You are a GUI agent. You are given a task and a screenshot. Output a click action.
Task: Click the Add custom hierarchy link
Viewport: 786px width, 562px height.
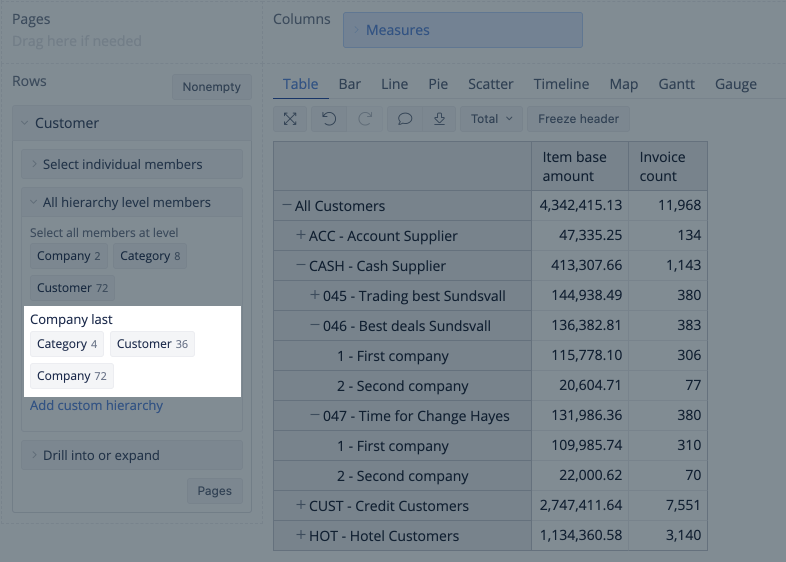click(96, 405)
